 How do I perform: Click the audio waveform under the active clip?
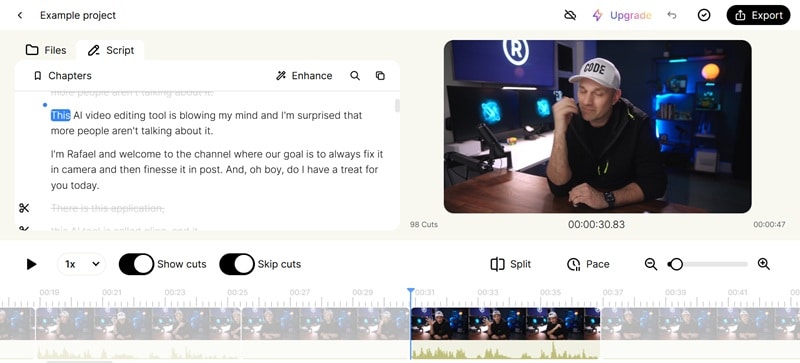[505, 351]
